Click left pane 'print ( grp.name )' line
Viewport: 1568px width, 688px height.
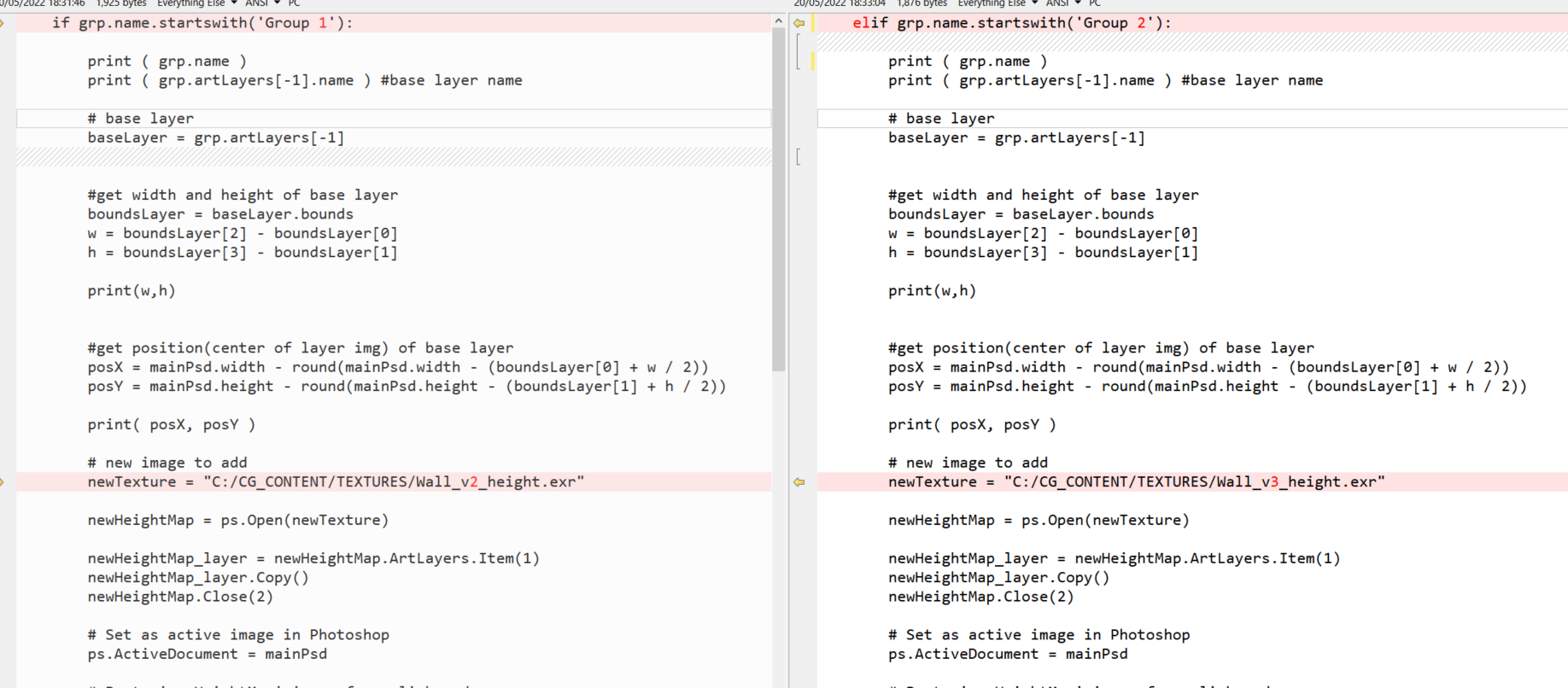click(x=167, y=61)
